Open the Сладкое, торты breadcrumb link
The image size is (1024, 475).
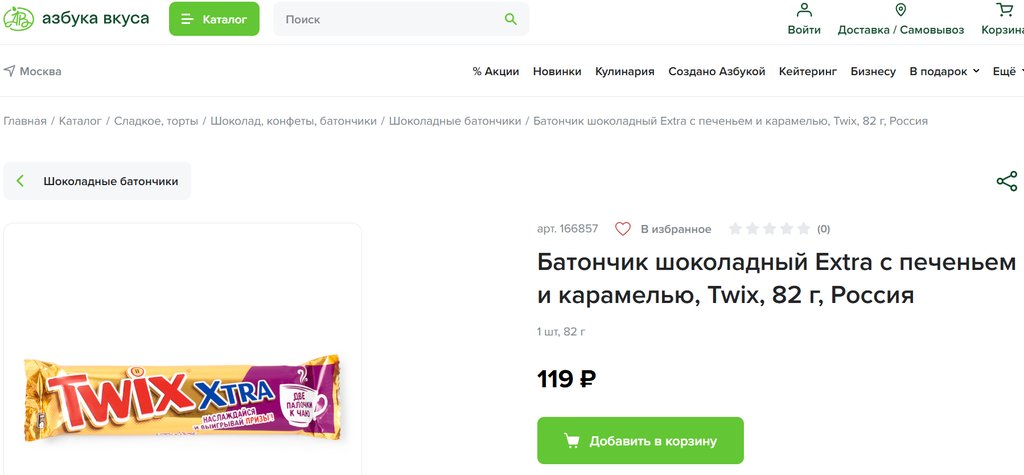point(156,121)
